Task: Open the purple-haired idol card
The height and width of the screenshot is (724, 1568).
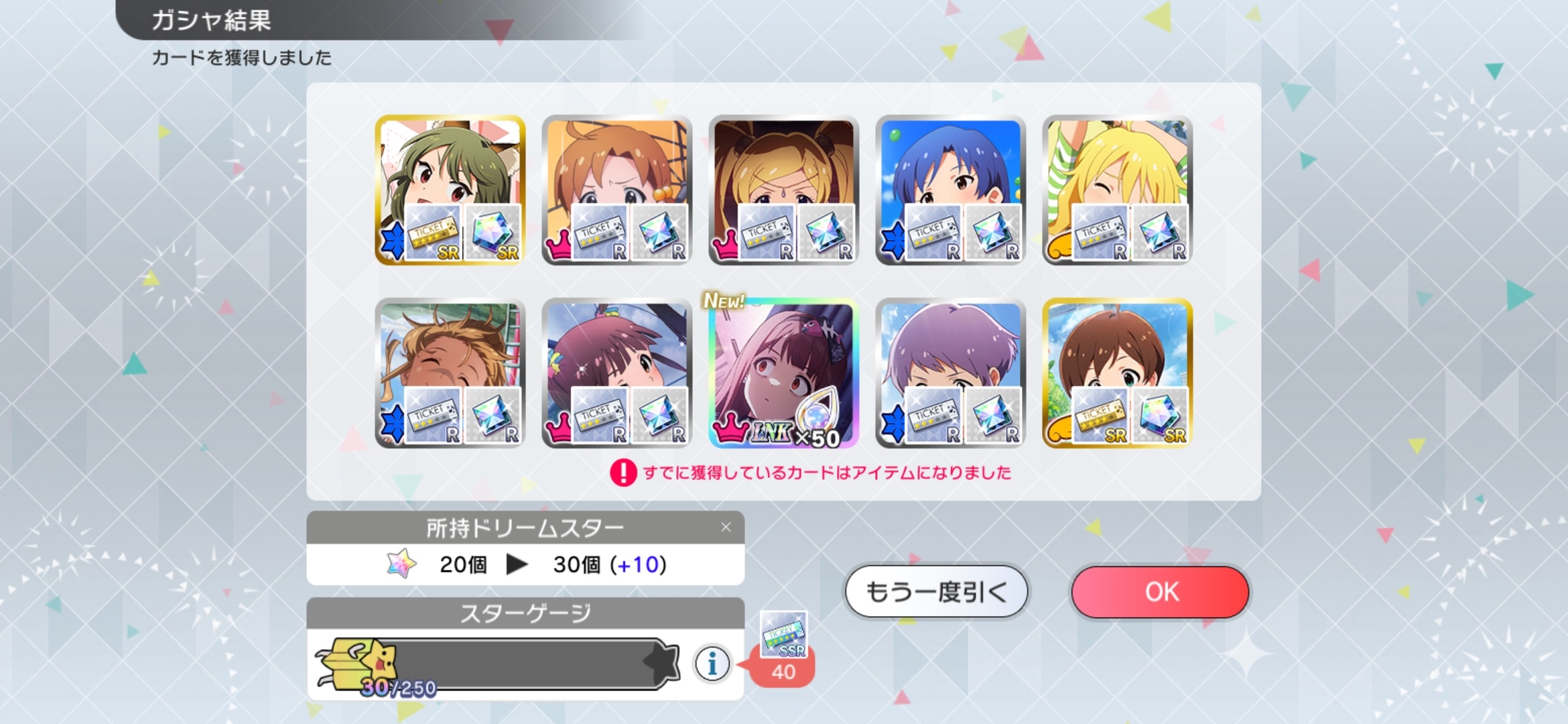Action: tap(950, 373)
